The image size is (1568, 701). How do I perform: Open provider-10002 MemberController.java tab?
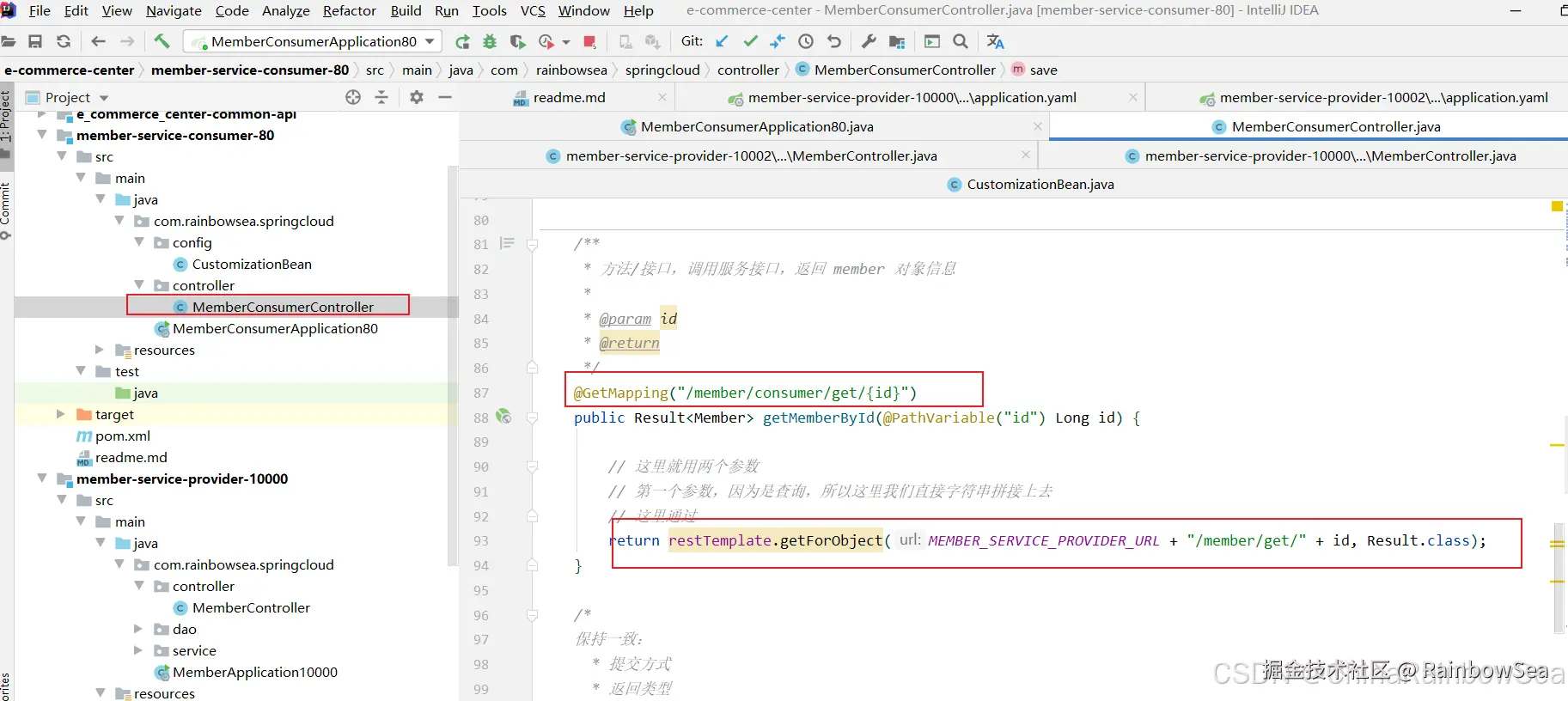[750, 155]
